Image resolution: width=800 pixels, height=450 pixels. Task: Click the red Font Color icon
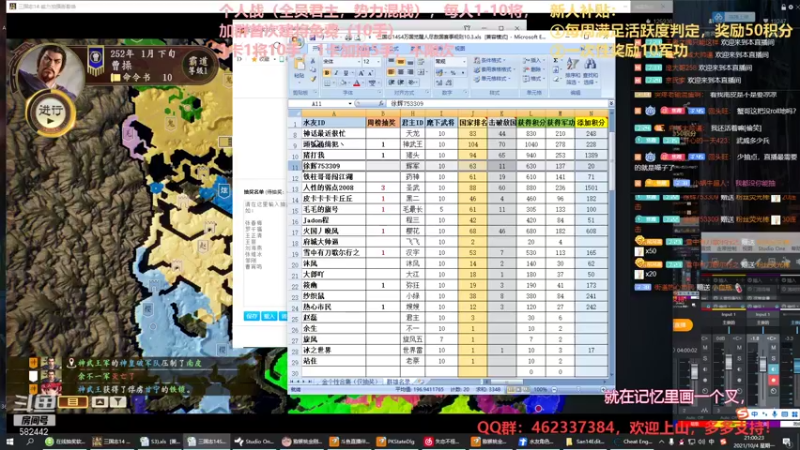(357, 83)
